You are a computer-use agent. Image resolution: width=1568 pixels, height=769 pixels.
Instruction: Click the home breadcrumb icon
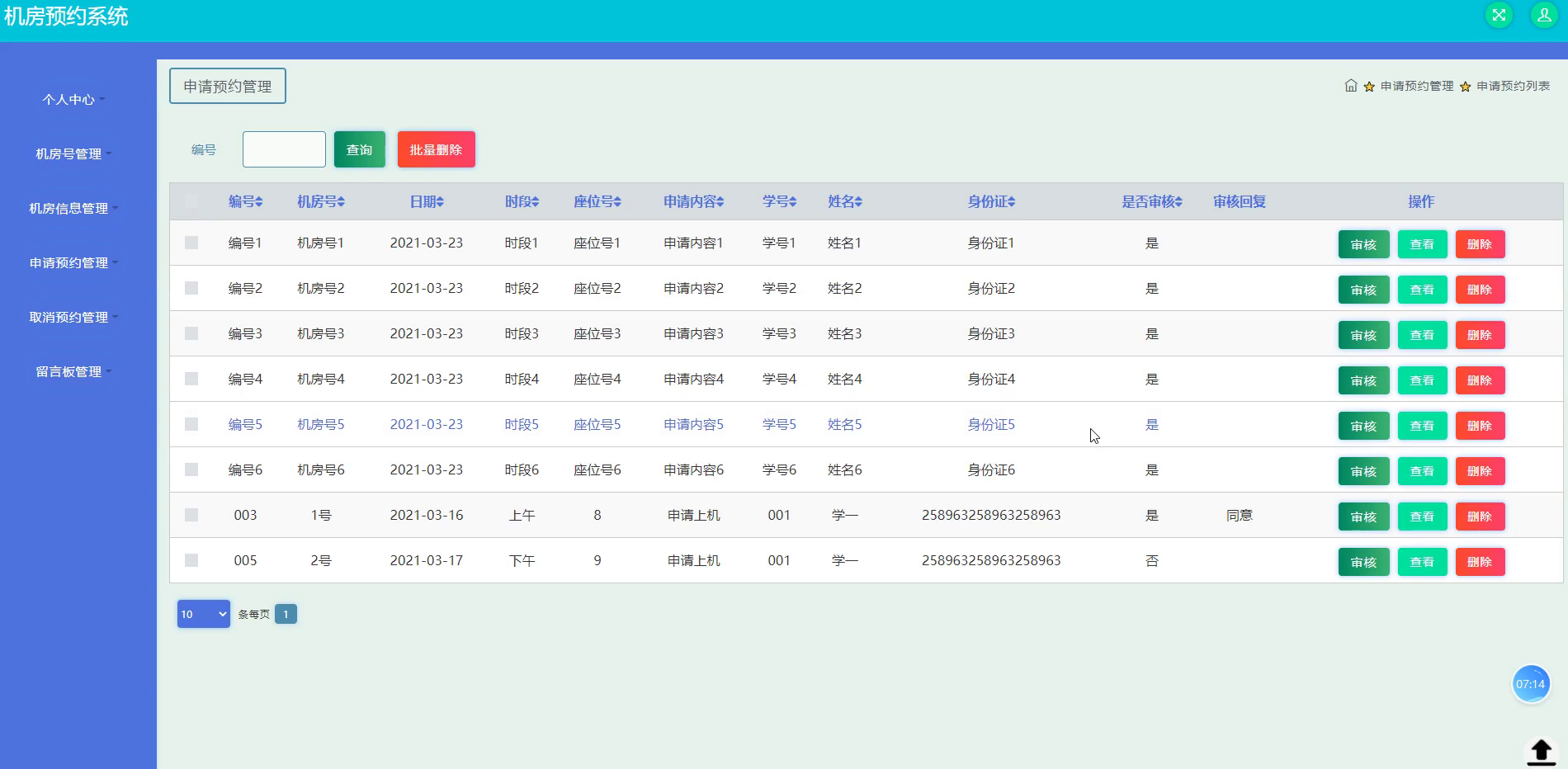coord(1351,86)
